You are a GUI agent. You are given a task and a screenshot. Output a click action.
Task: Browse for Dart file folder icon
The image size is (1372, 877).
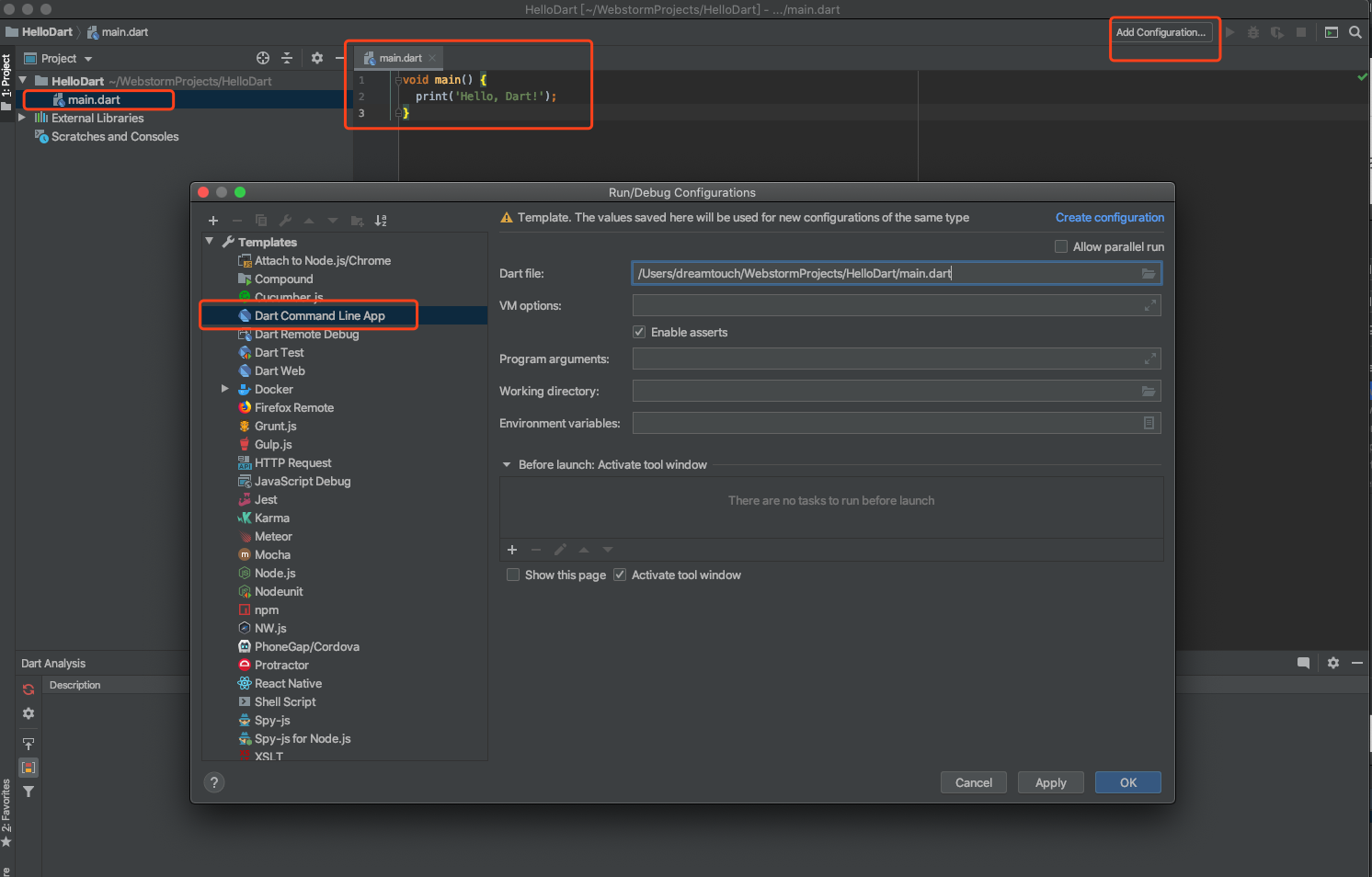1149,274
